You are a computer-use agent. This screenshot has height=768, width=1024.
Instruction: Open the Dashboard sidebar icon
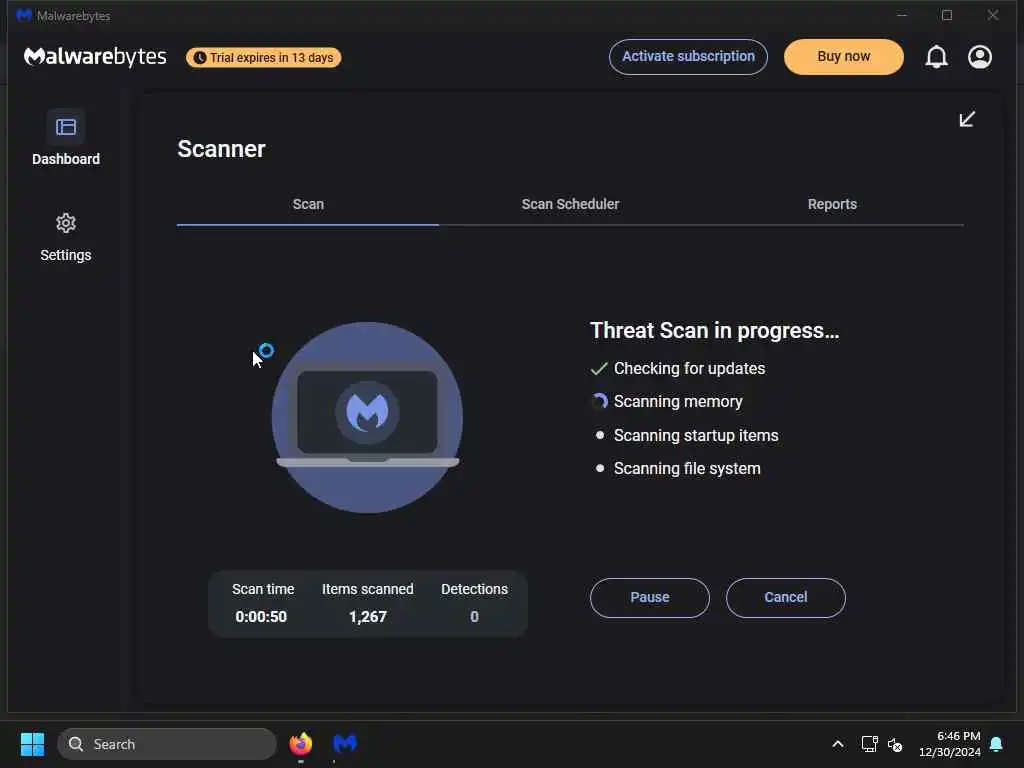pos(65,127)
